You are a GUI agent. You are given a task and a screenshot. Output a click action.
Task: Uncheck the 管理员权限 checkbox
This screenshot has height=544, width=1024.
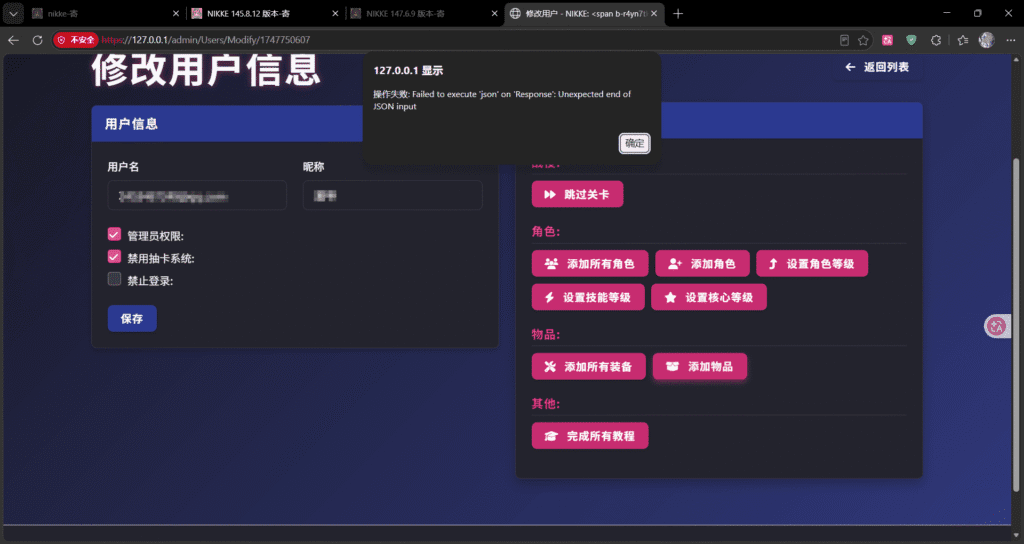pyautogui.click(x=114, y=234)
